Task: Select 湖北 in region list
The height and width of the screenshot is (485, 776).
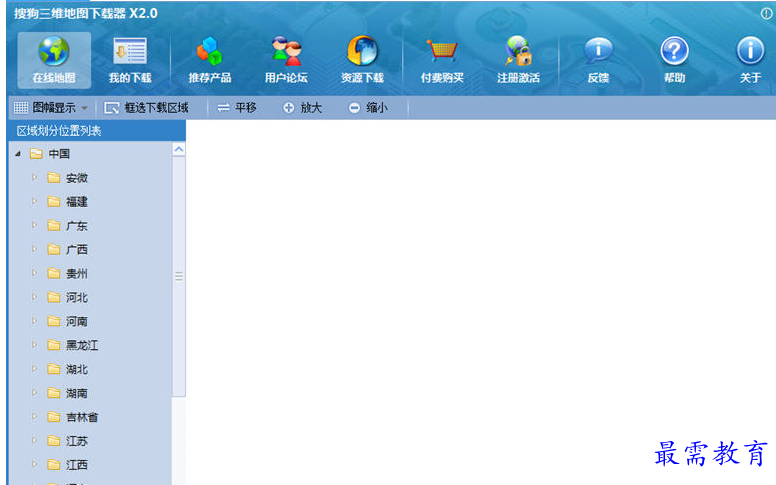Action: click(x=77, y=369)
